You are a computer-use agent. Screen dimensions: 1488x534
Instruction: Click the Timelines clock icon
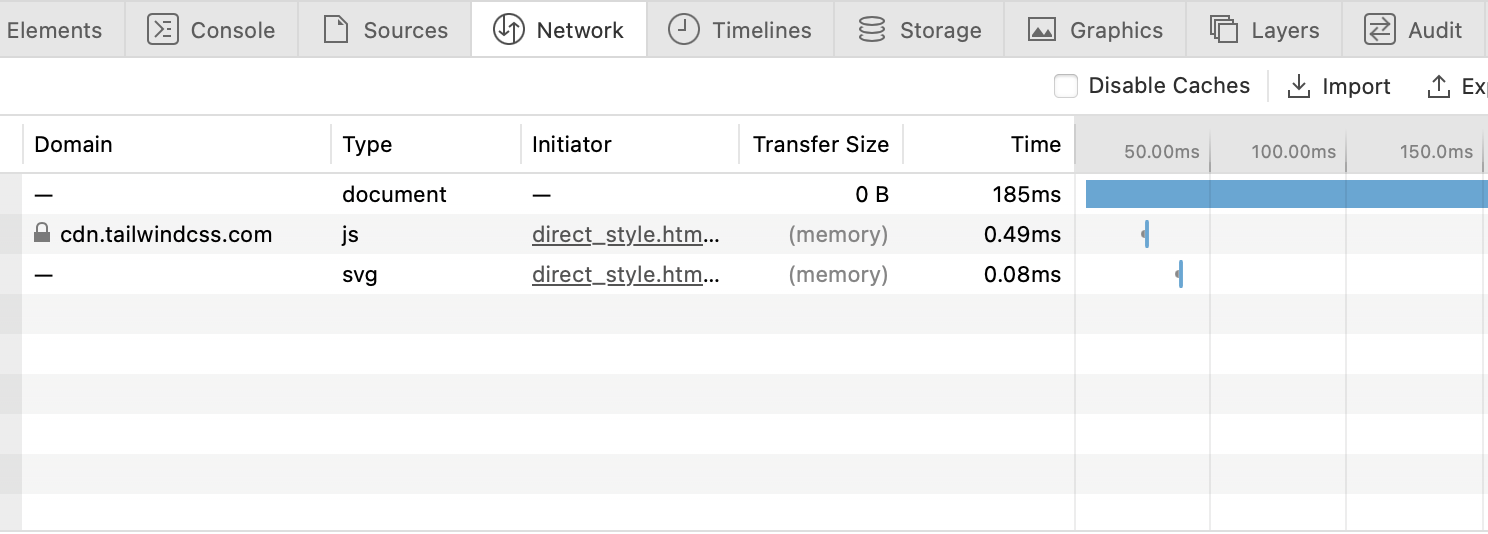coord(684,30)
